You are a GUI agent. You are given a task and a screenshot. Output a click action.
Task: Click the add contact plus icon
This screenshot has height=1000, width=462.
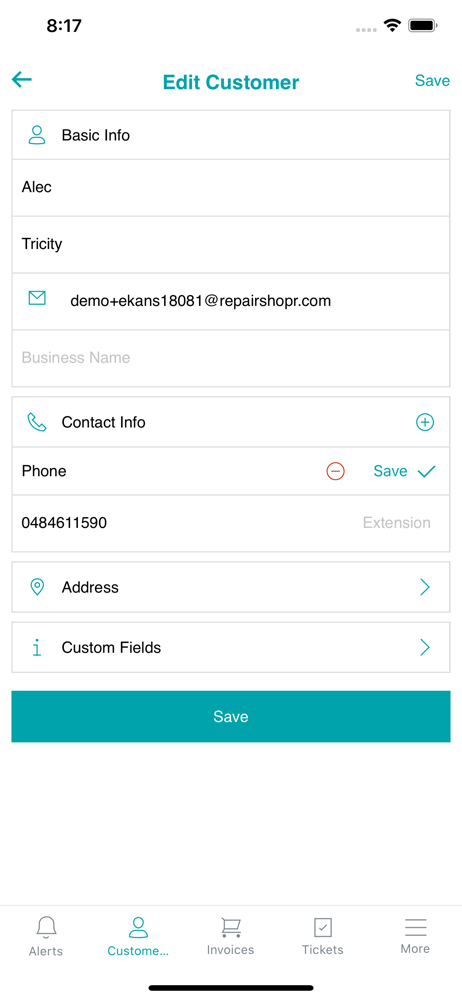point(425,422)
